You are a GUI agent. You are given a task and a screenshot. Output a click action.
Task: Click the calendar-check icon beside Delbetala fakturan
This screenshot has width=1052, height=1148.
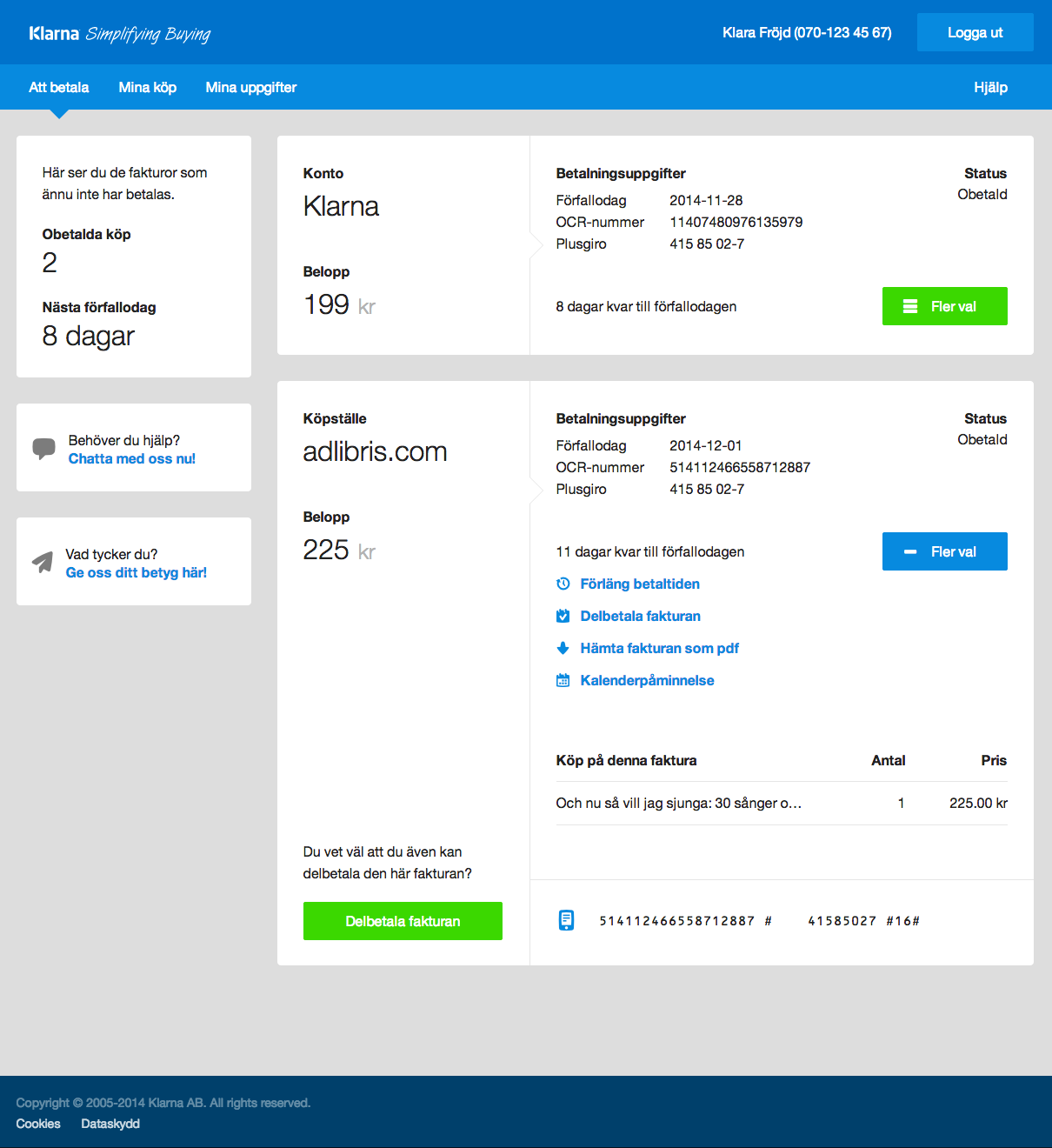coord(563,616)
